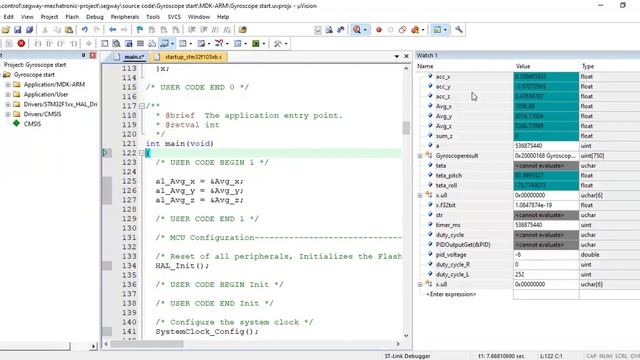This screenshot has width=640, height=360.
Task: Click the editor vertical scrollbar thumb
Action: (406, 128)
